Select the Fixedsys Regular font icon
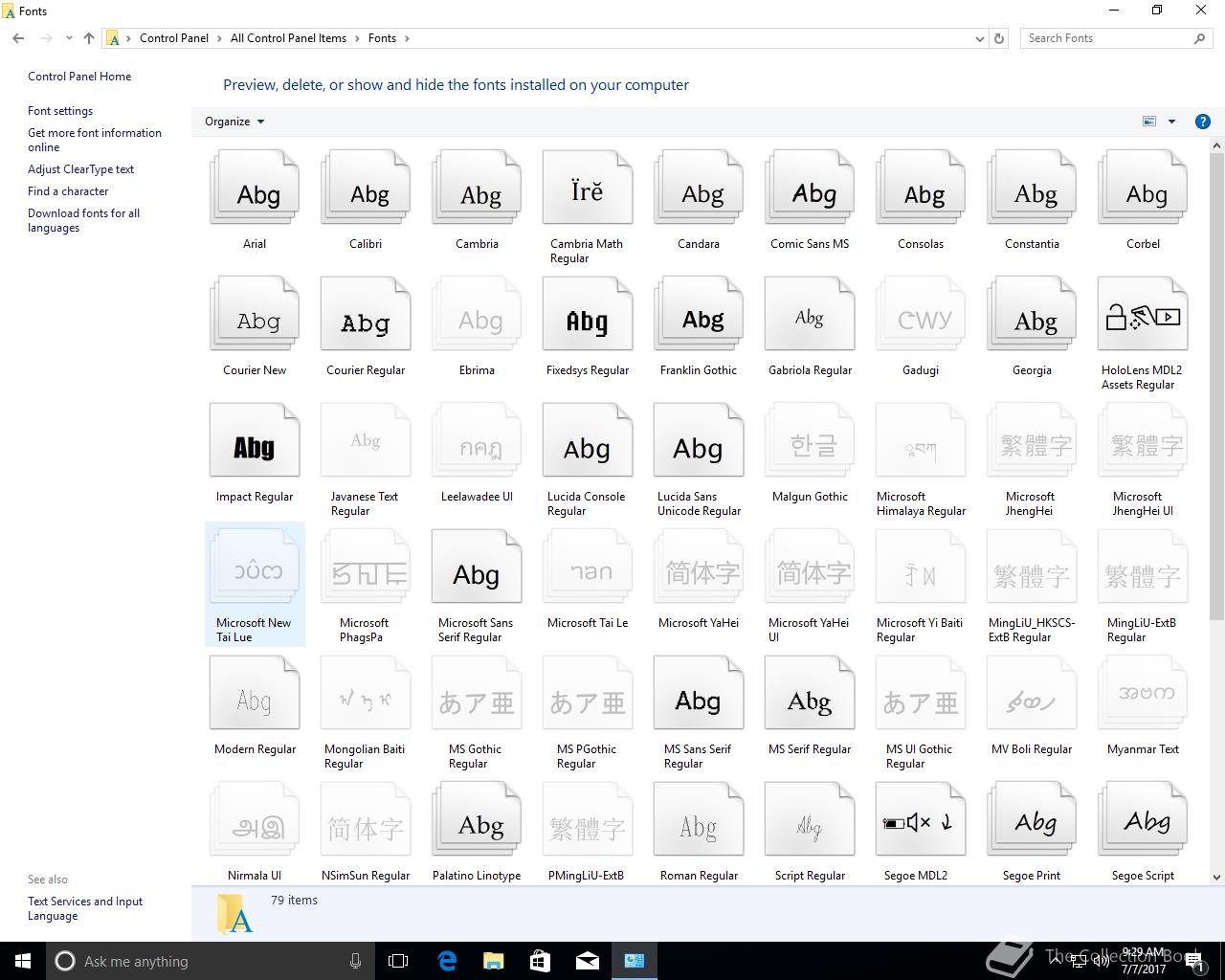 pyautogui.click(x=588, y=314)
